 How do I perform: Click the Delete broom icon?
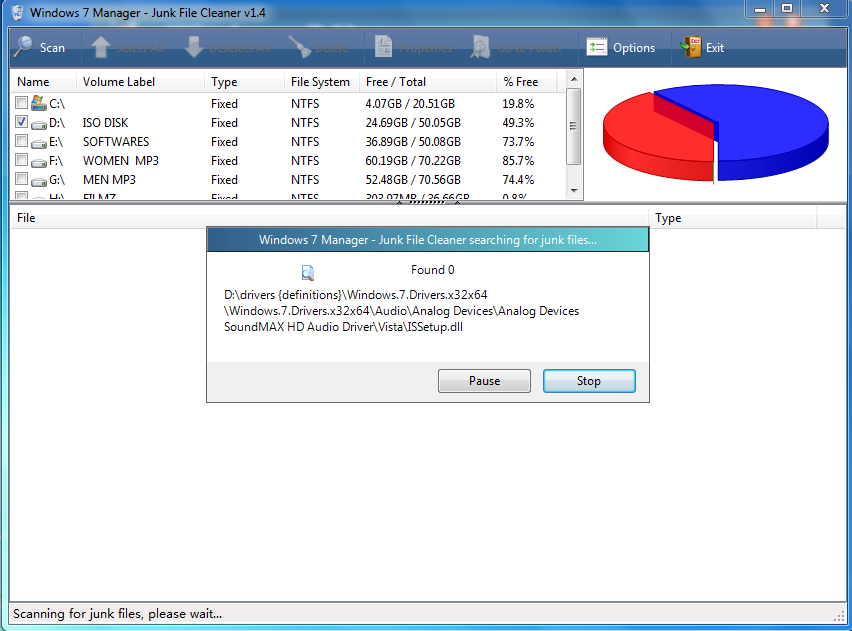click(x=299, y=47)
